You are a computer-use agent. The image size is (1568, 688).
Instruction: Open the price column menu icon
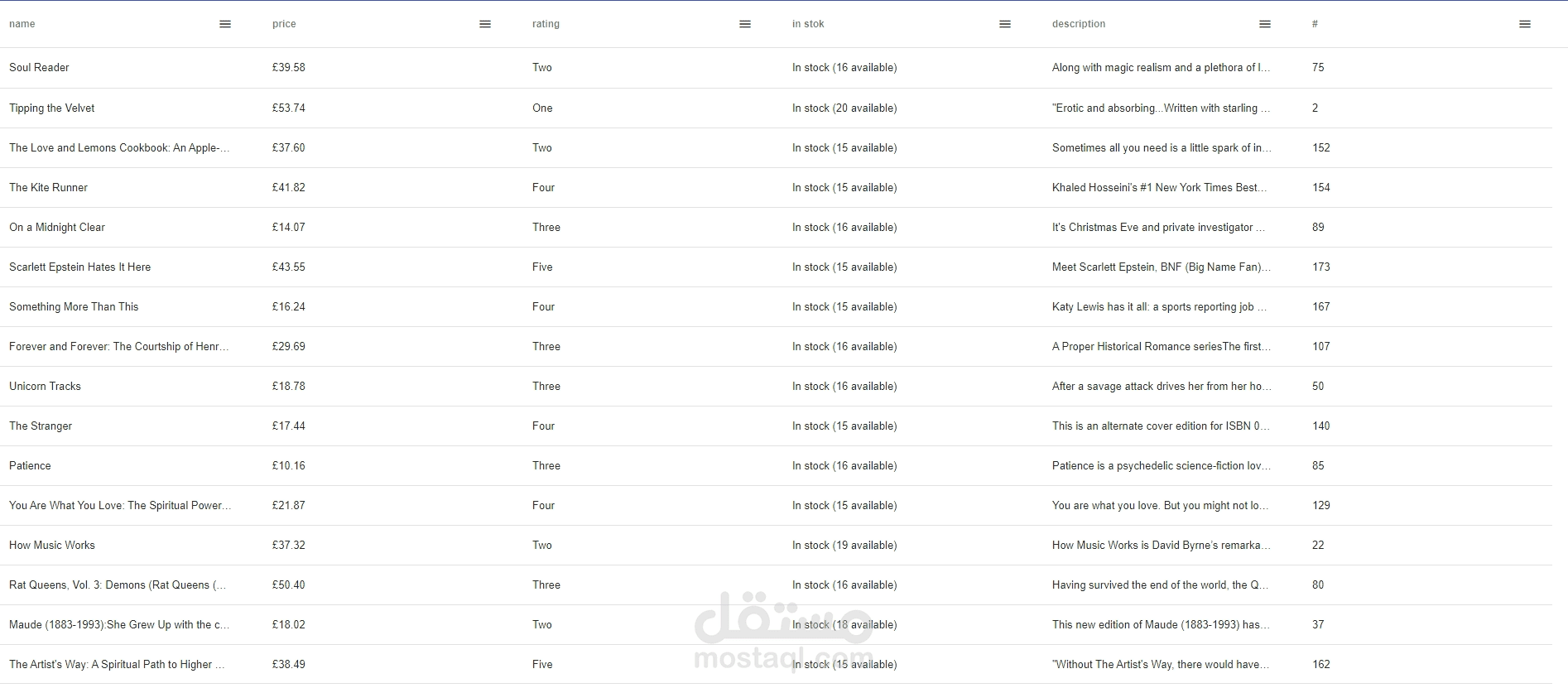(x=485, y=24)
